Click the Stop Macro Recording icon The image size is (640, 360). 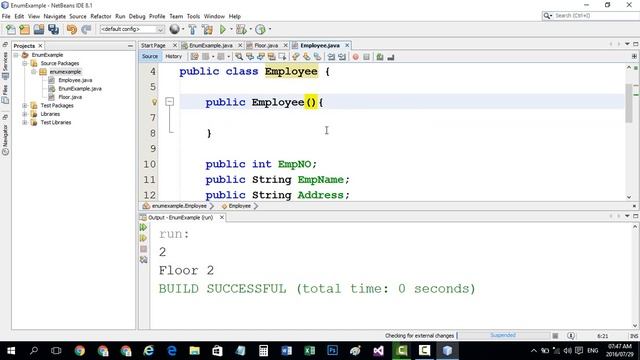click(x=367, y=57)
